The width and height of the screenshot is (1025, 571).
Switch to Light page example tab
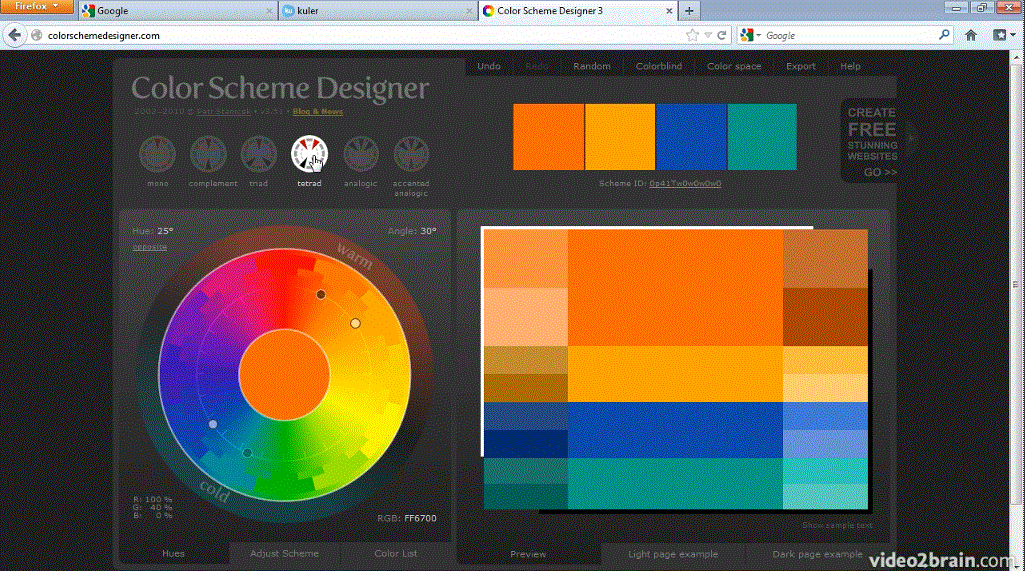tap(673, 553)
